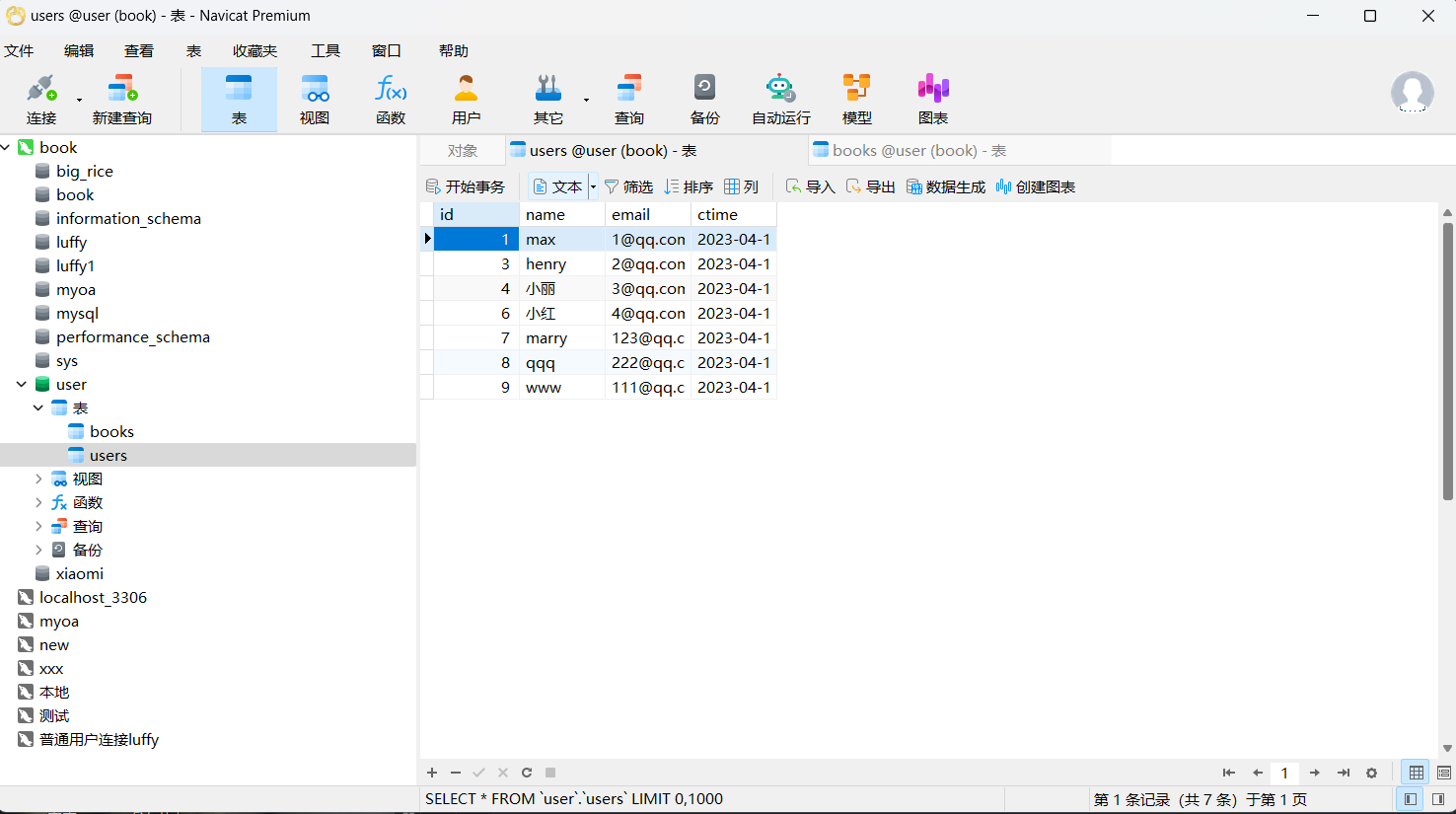
Task: Go to the next page of records
Action: coord(1315,773)
